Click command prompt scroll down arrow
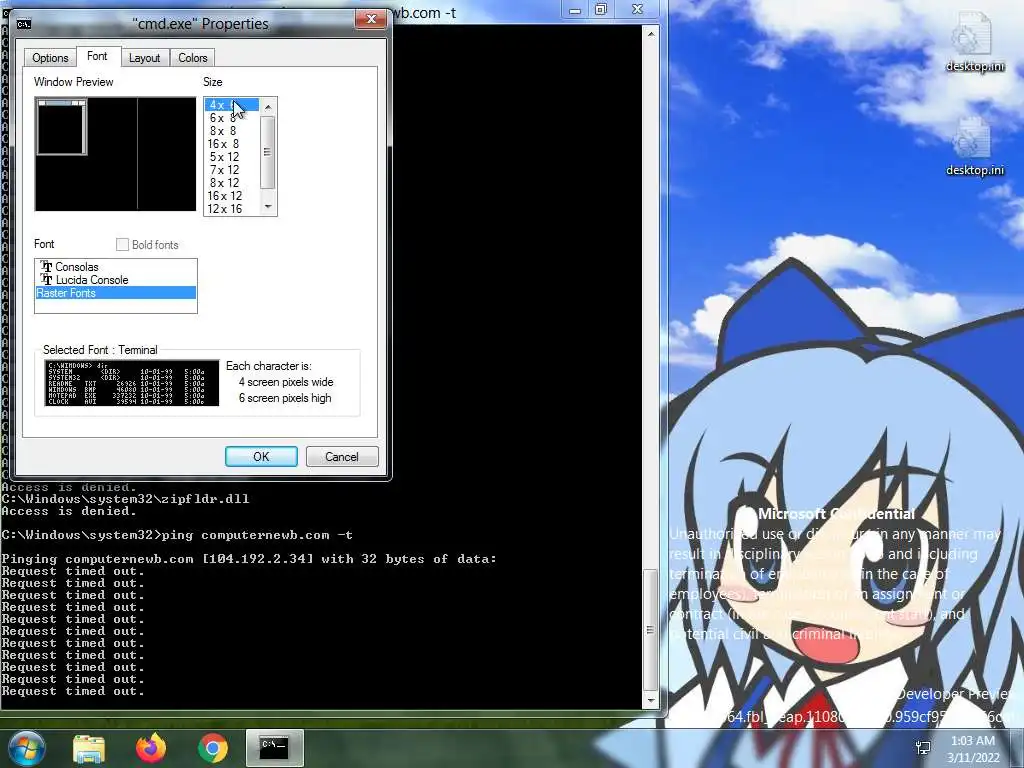Screen dimensions: 1024x768 (650, 701)
